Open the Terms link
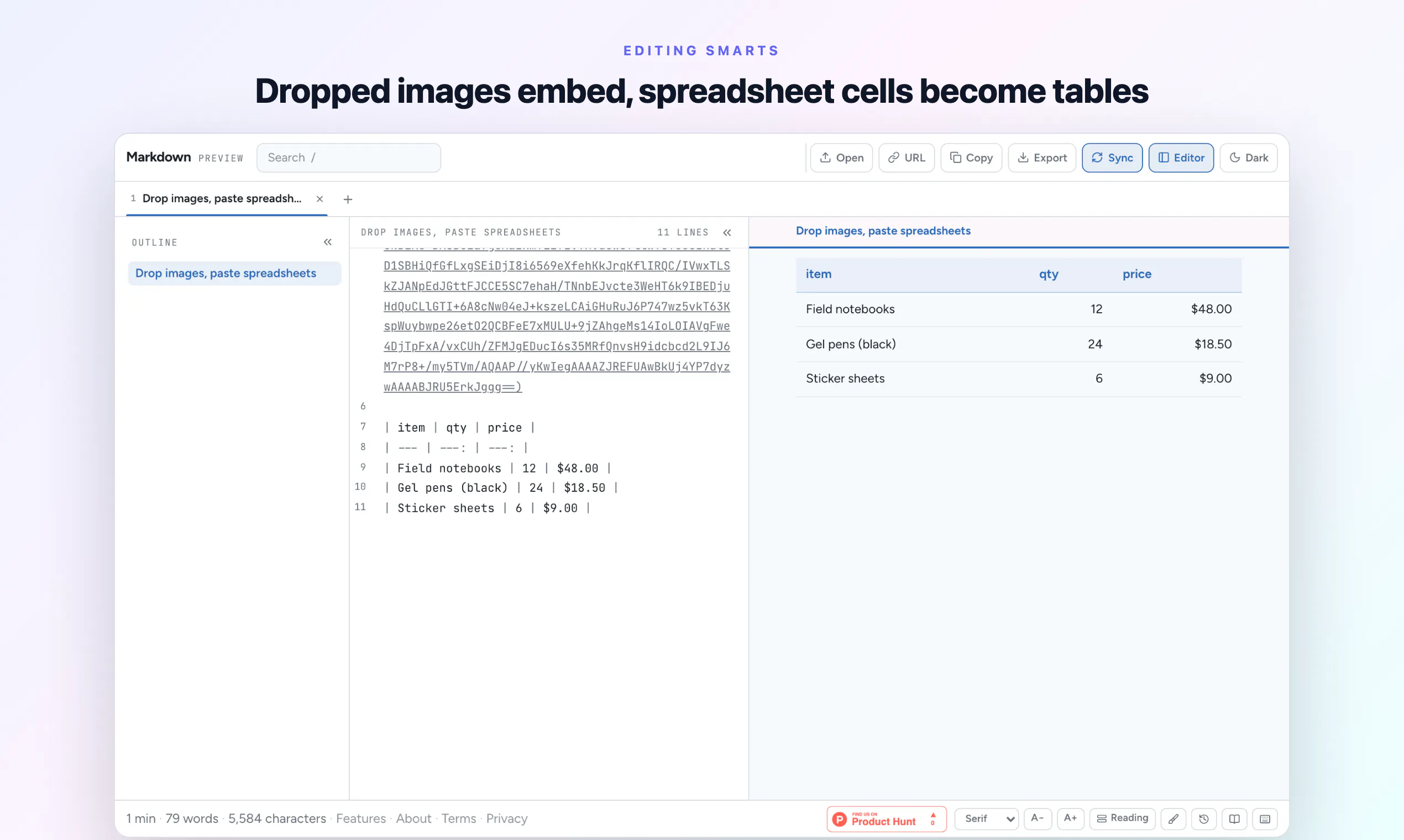Viewport: 1404px width, 840px height. point(459,818)
